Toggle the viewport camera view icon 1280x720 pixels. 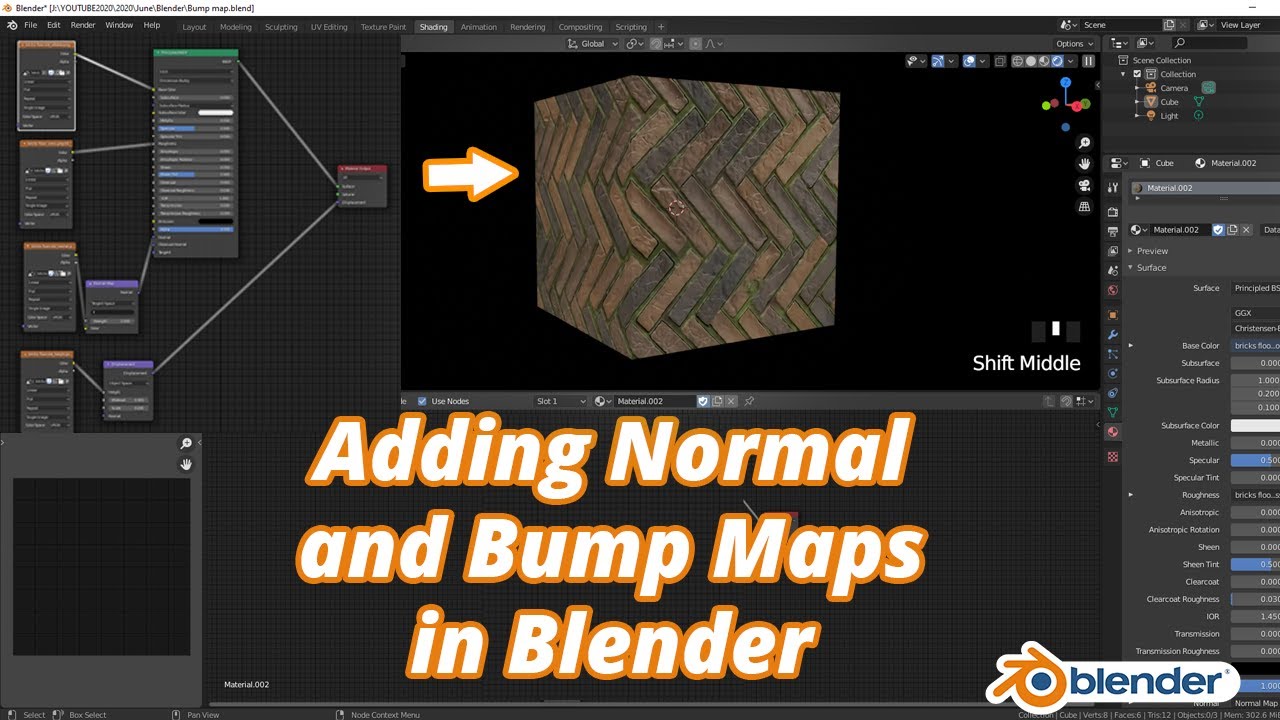point(1084,186)
